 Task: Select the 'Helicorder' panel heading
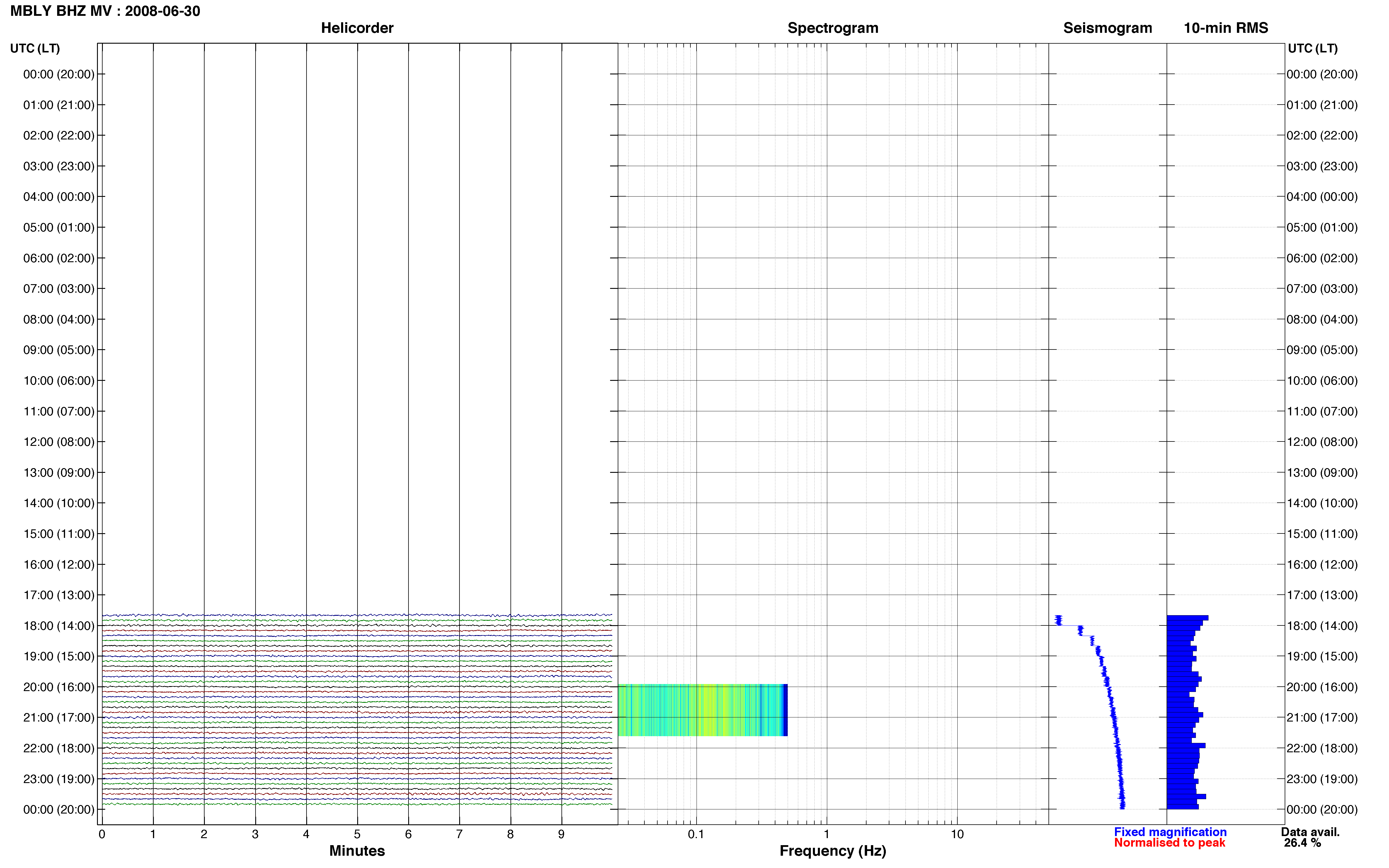[x=357, y=28]
